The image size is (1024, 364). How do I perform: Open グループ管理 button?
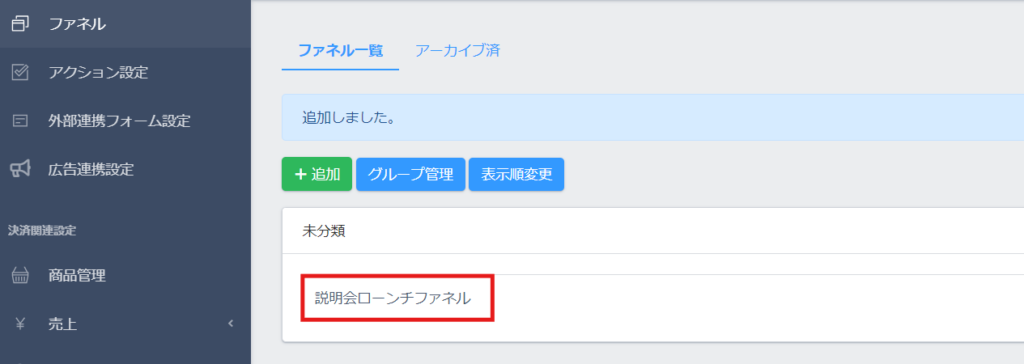410,174
